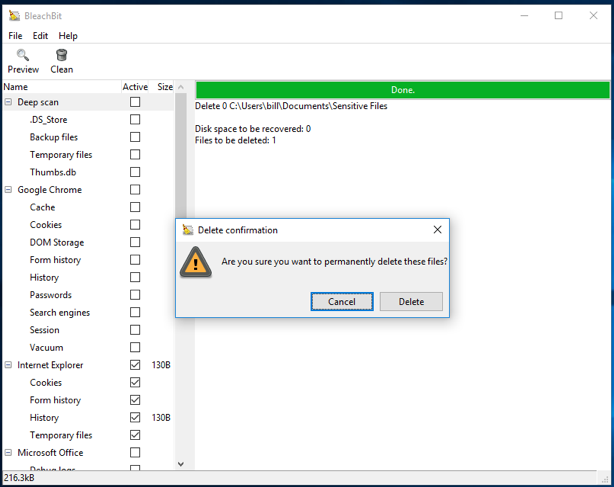Open the Help menu
The width and height of the screenshot is (614, 487).
68,36
